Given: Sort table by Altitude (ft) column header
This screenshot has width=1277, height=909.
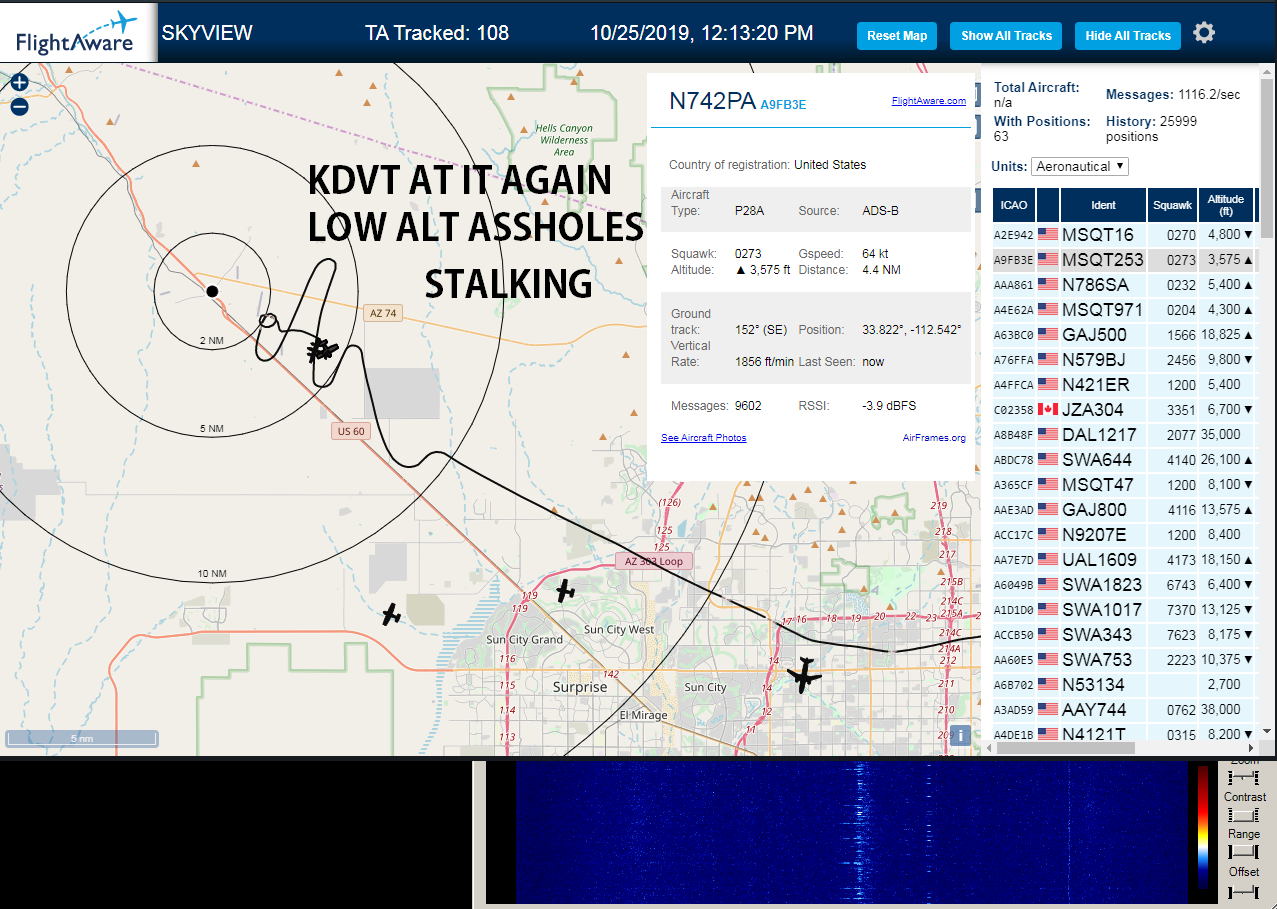Looking at the screenshot, I should pos(1226,205).
